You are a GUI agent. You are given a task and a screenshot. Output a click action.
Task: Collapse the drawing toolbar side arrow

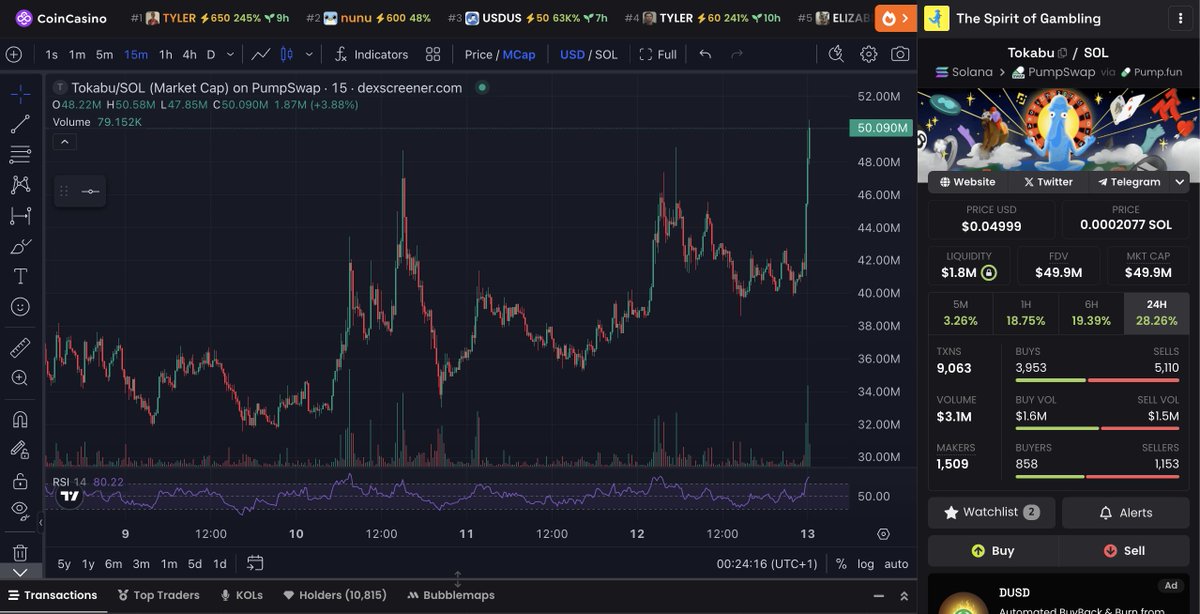[x=41, y=522]
